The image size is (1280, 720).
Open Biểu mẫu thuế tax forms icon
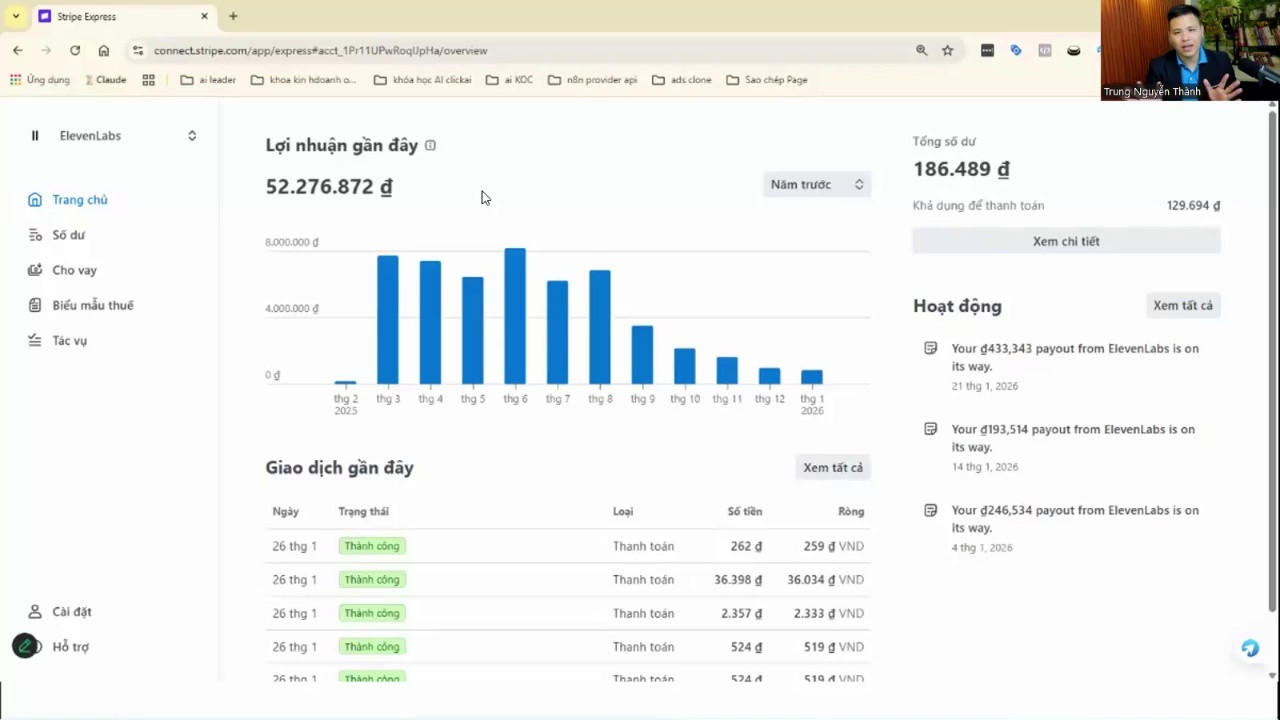[x=35, y=305]
